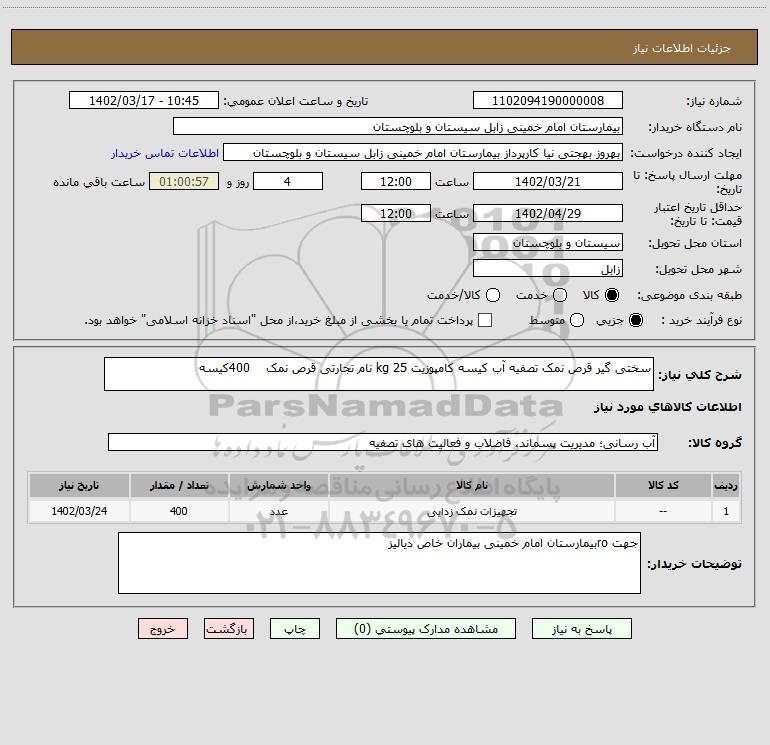
Task: Click the توضیحات خریدار text area
Action: [379, 563]
